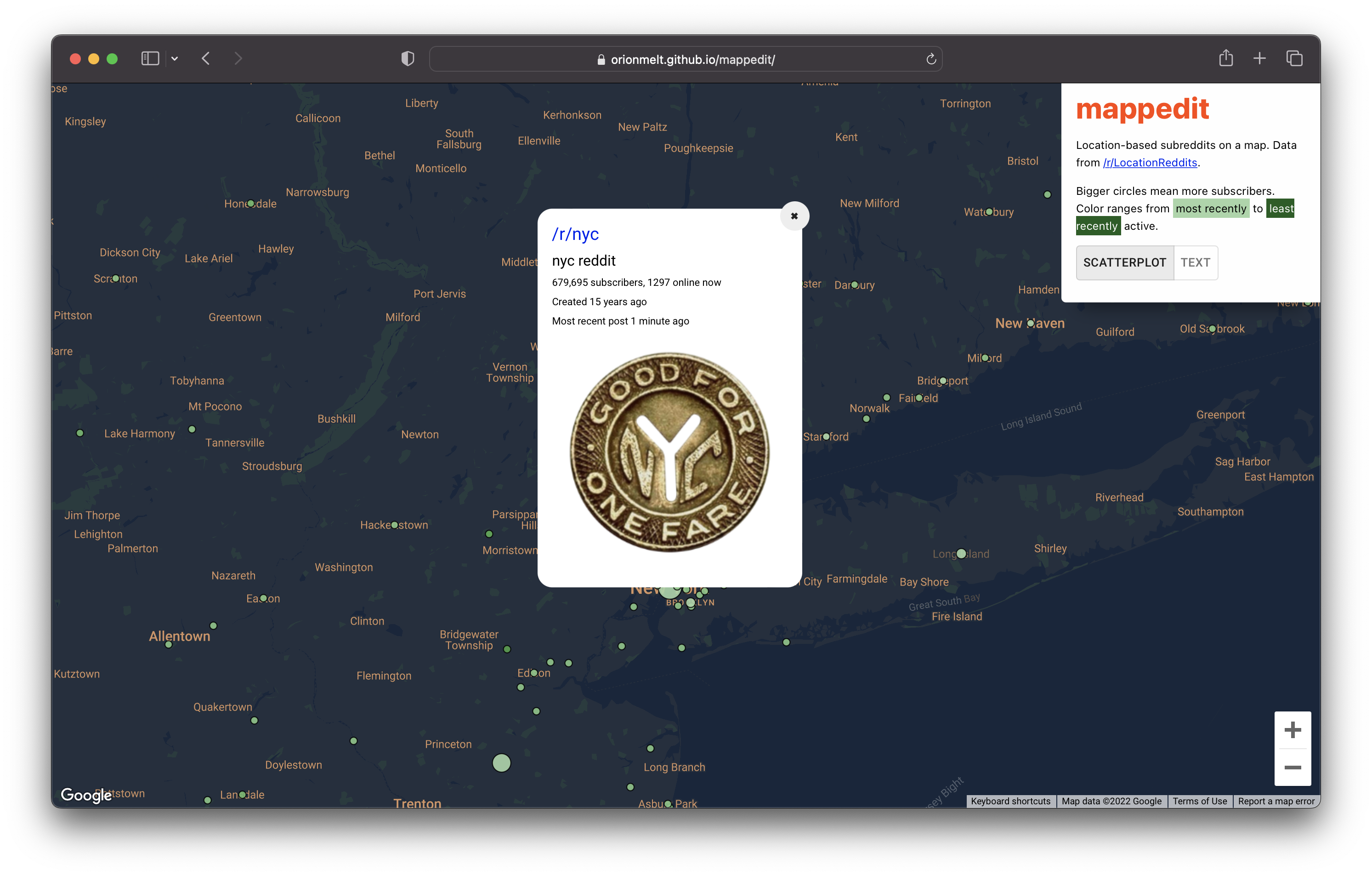Go back with the back arrow
1372x876 pixels.
pos(206,59)
